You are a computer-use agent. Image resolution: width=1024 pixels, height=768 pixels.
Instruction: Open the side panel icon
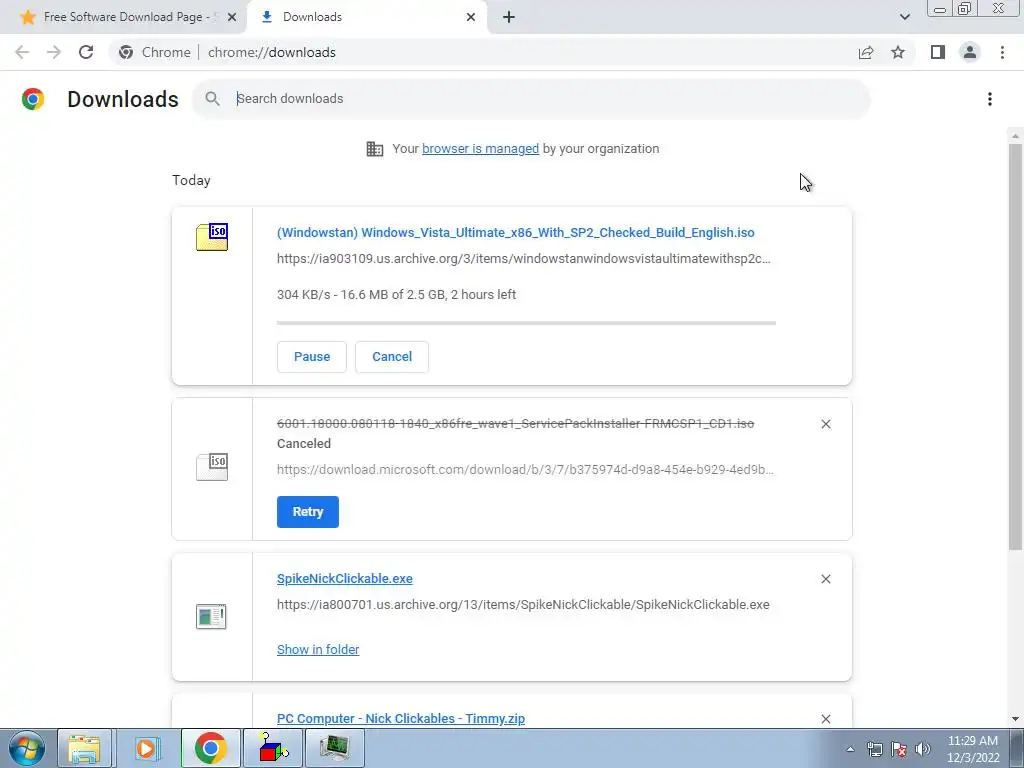pyautogui.click(x=938, y=52)
